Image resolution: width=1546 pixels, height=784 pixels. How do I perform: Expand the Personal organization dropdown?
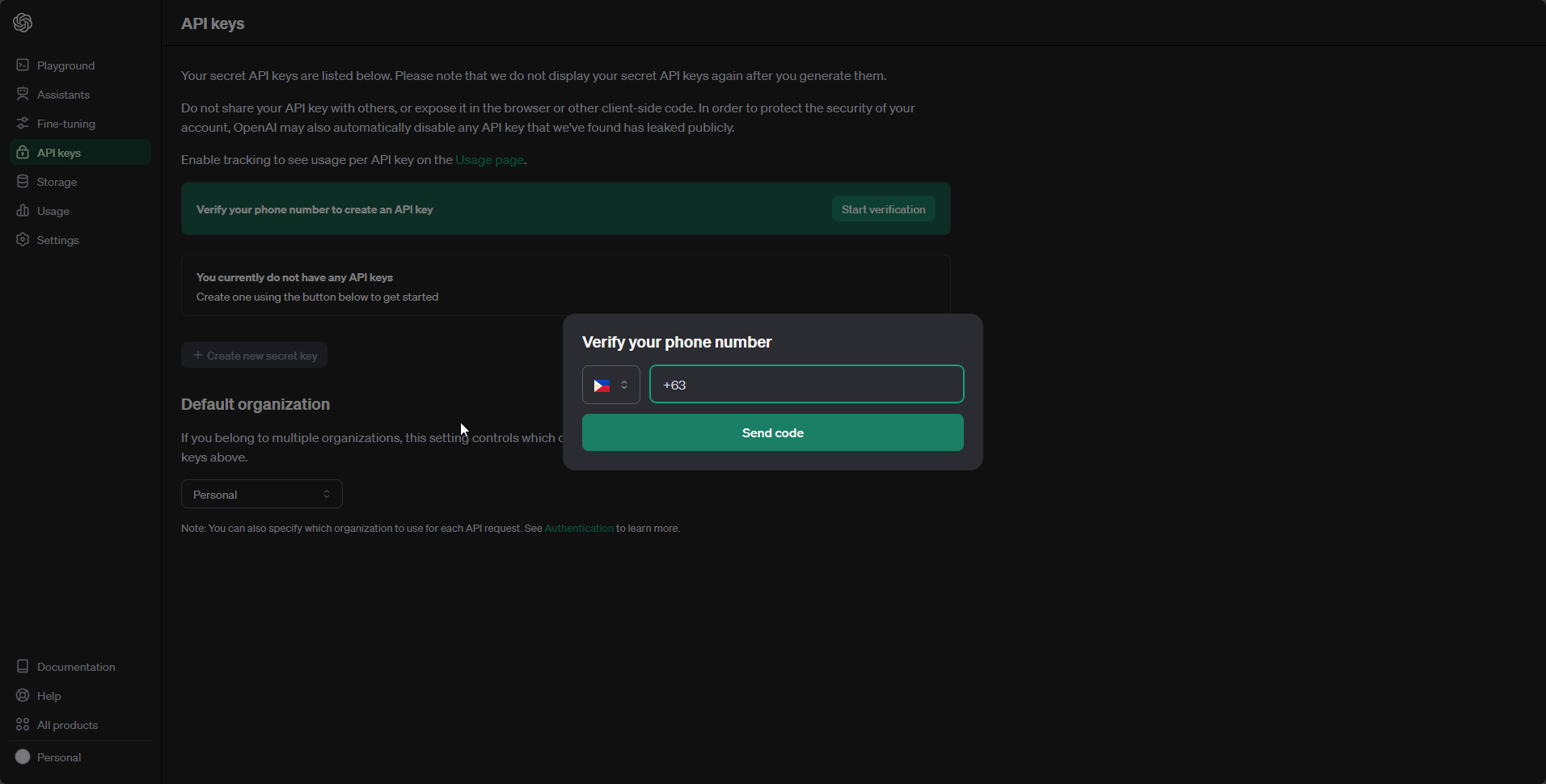click(x=262, y=494)
